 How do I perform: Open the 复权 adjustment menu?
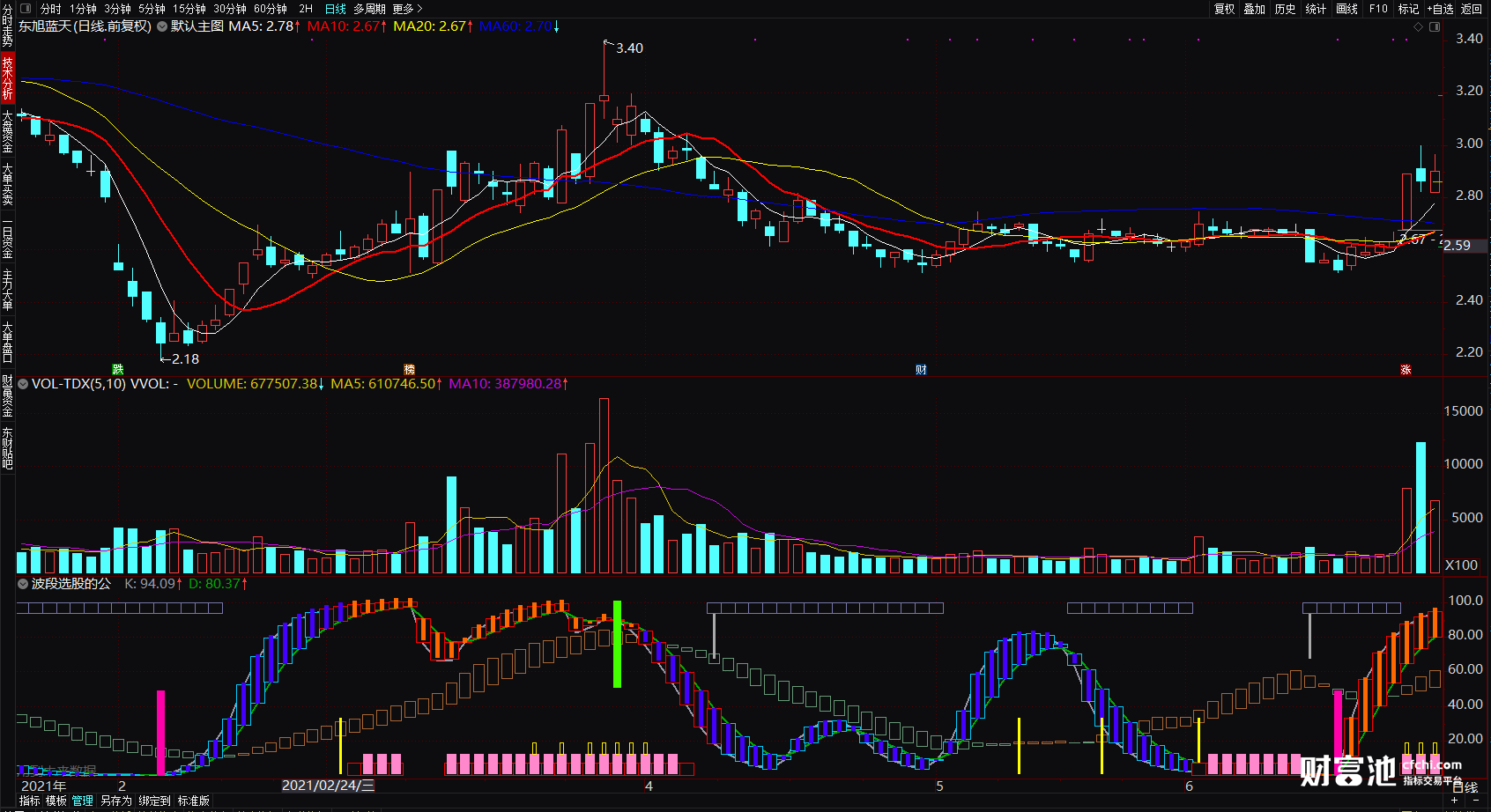1225,9
